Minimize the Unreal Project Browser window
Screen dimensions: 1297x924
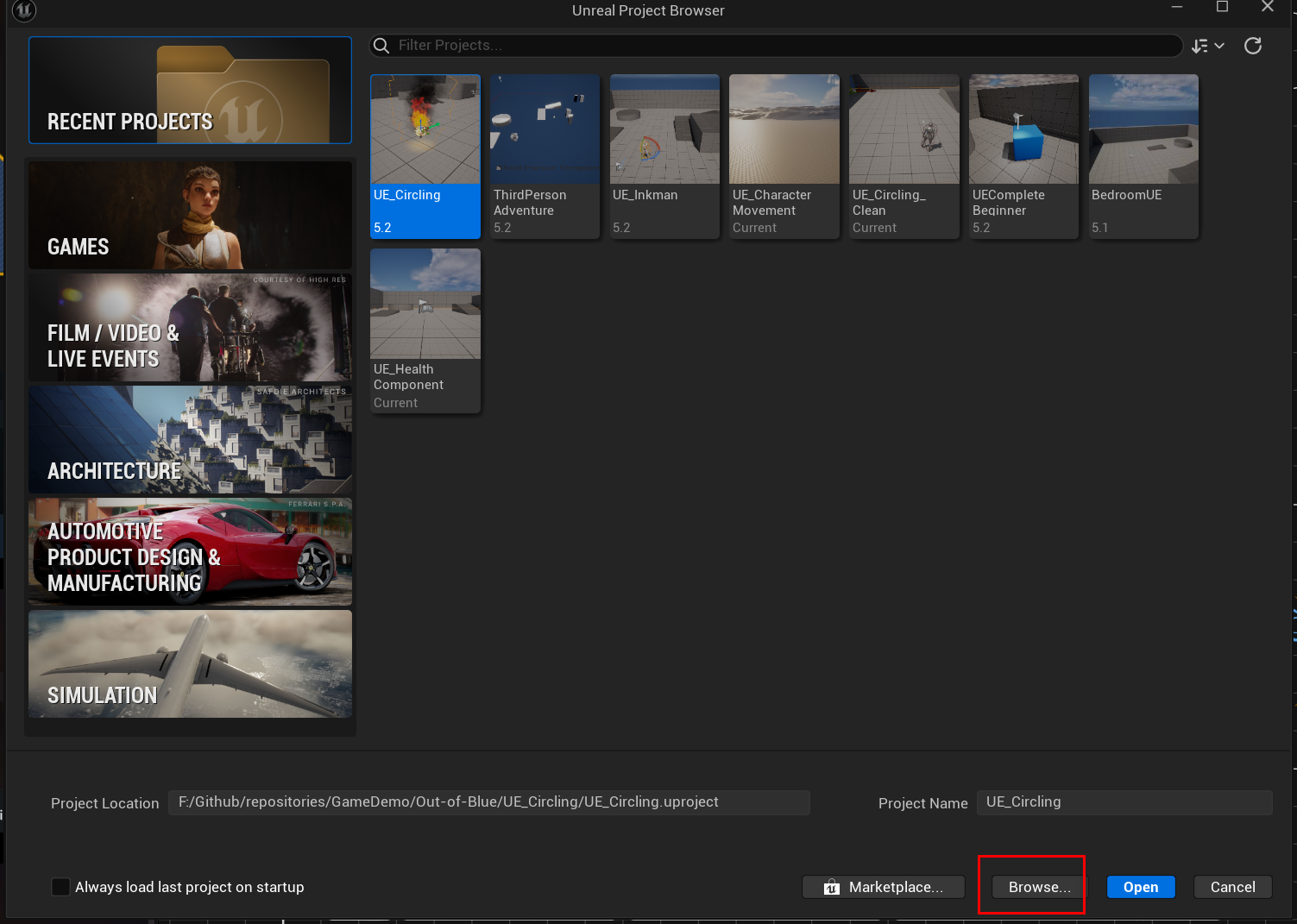[x=1177, y=8]
